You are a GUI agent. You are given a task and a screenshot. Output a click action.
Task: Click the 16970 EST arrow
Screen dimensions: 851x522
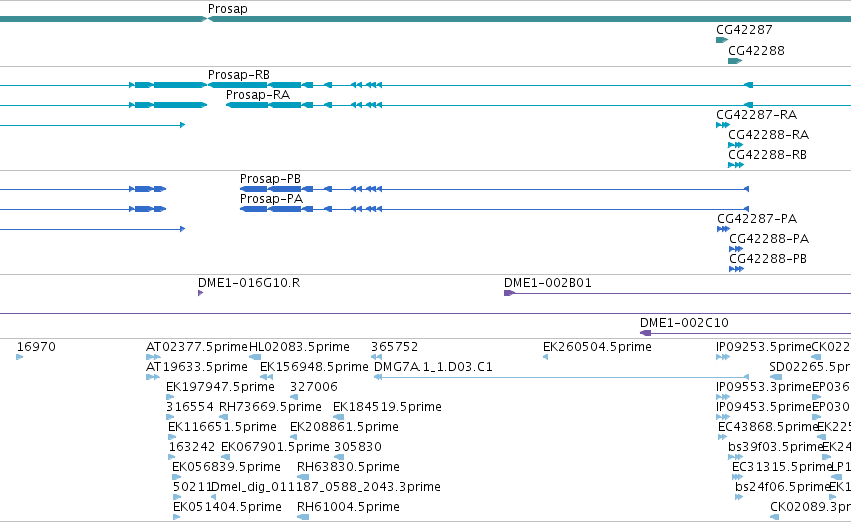click(20, 357)
